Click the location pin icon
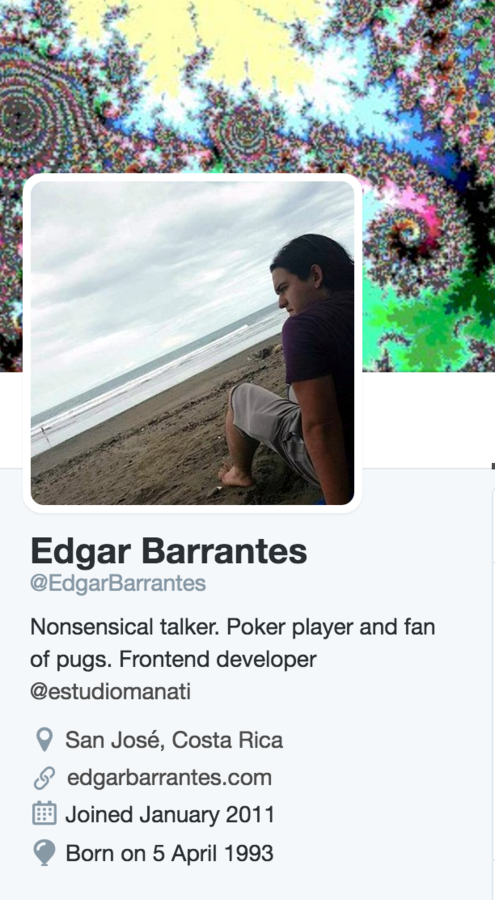Screen dimensions: 495x900 click(x=44, y=740)
